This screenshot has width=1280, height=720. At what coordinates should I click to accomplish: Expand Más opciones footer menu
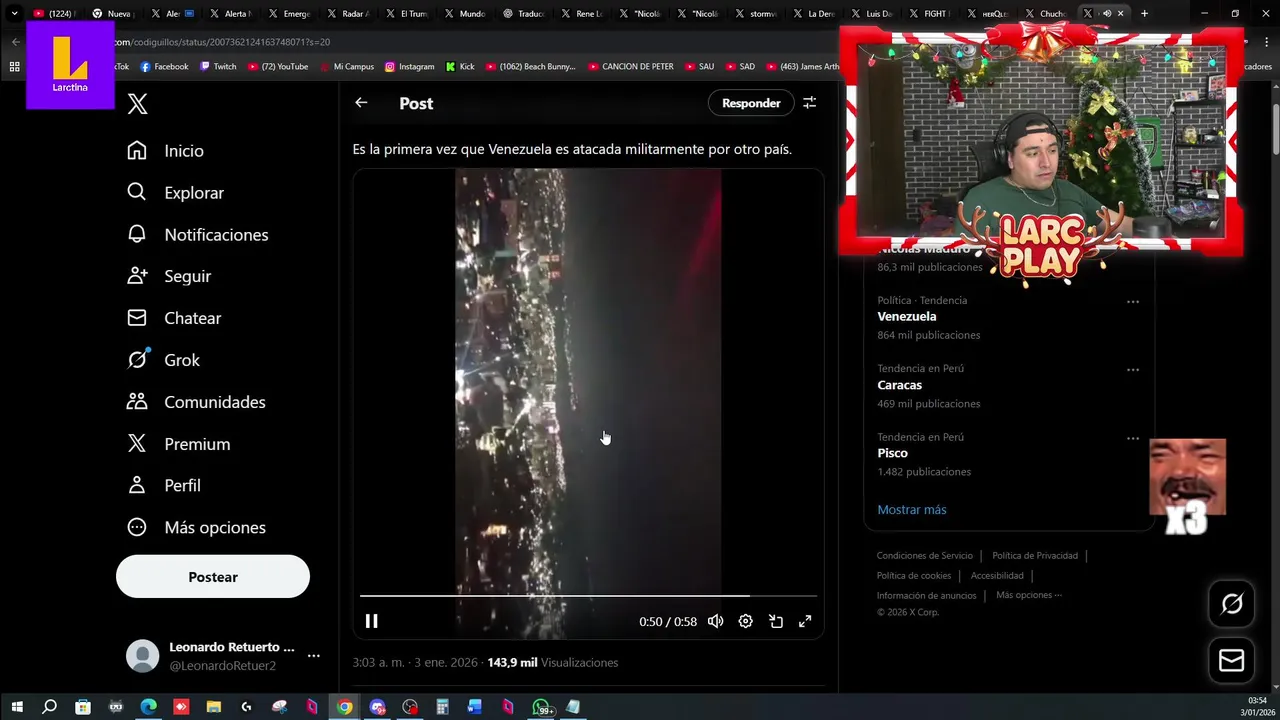pyautogui.click(x=1029, y=595)
